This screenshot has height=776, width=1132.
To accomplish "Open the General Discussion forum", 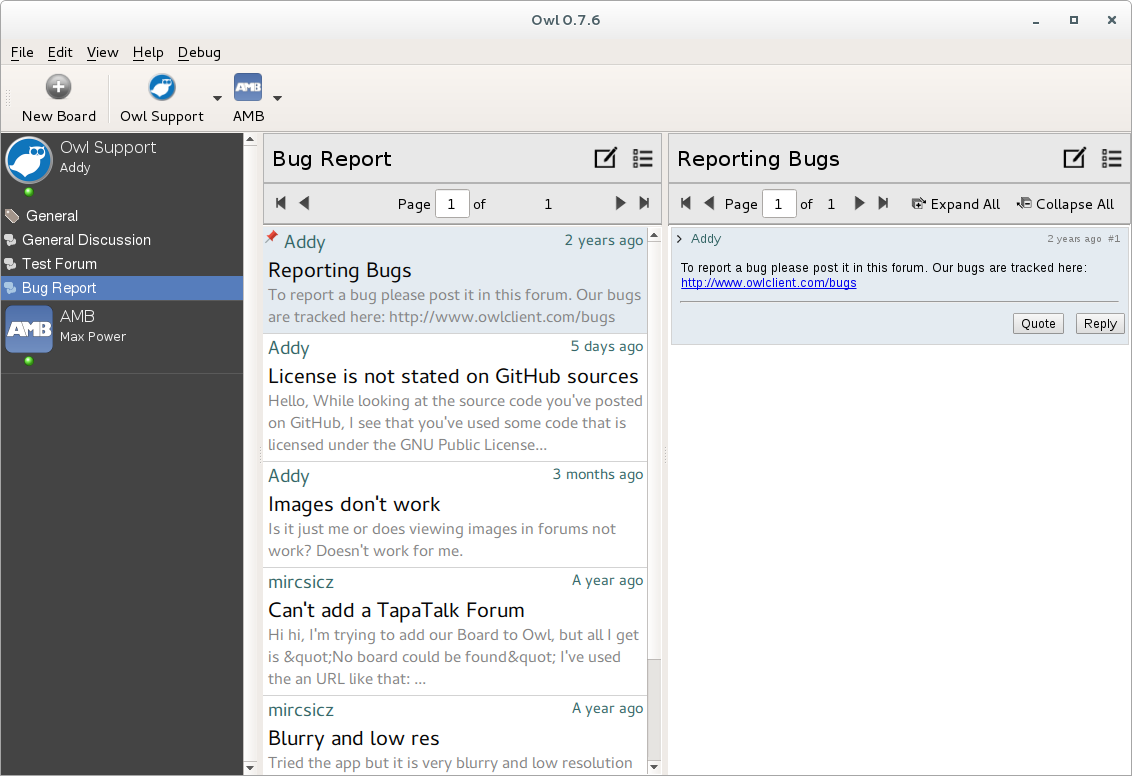I will click(122, 240).
